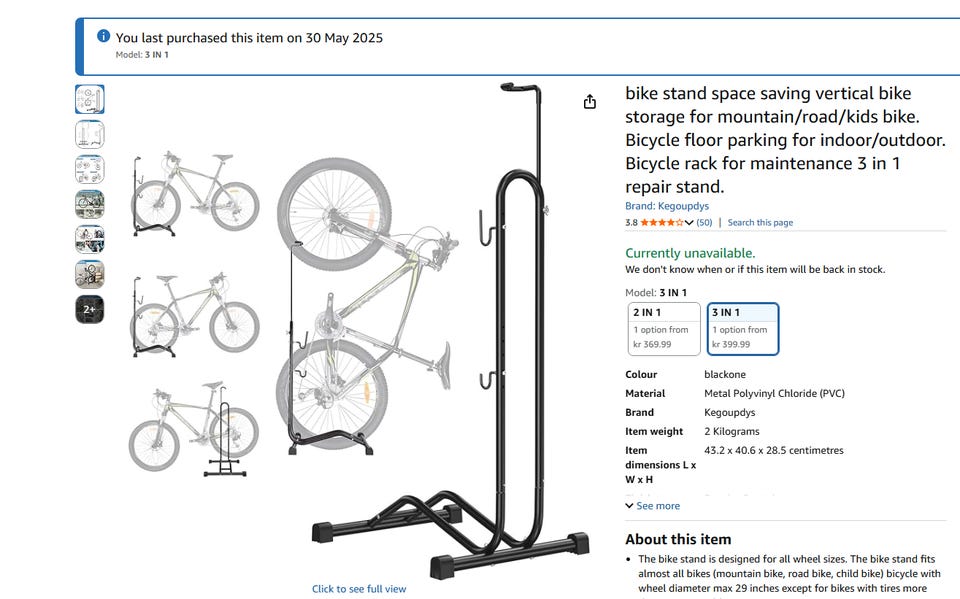Select the second product thumbnail
960x599 pixels.
click(x=90, y=134)
